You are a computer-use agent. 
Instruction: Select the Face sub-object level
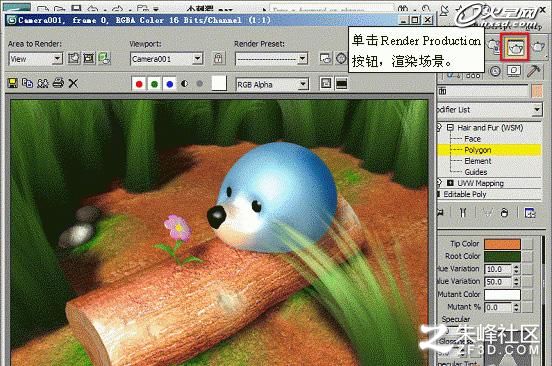[x=472, y=139]
